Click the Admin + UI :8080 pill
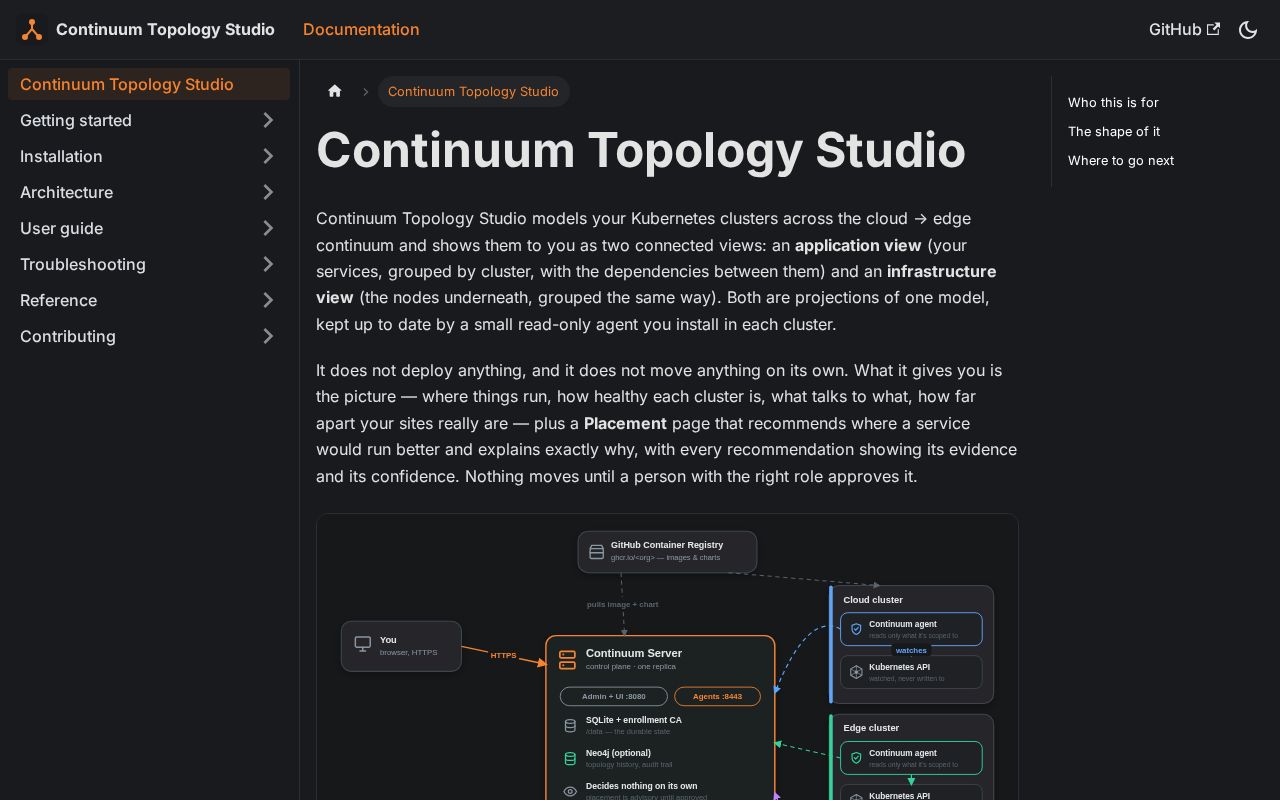The height and width of the screenshot is (800, 1280). click(613, 696)
